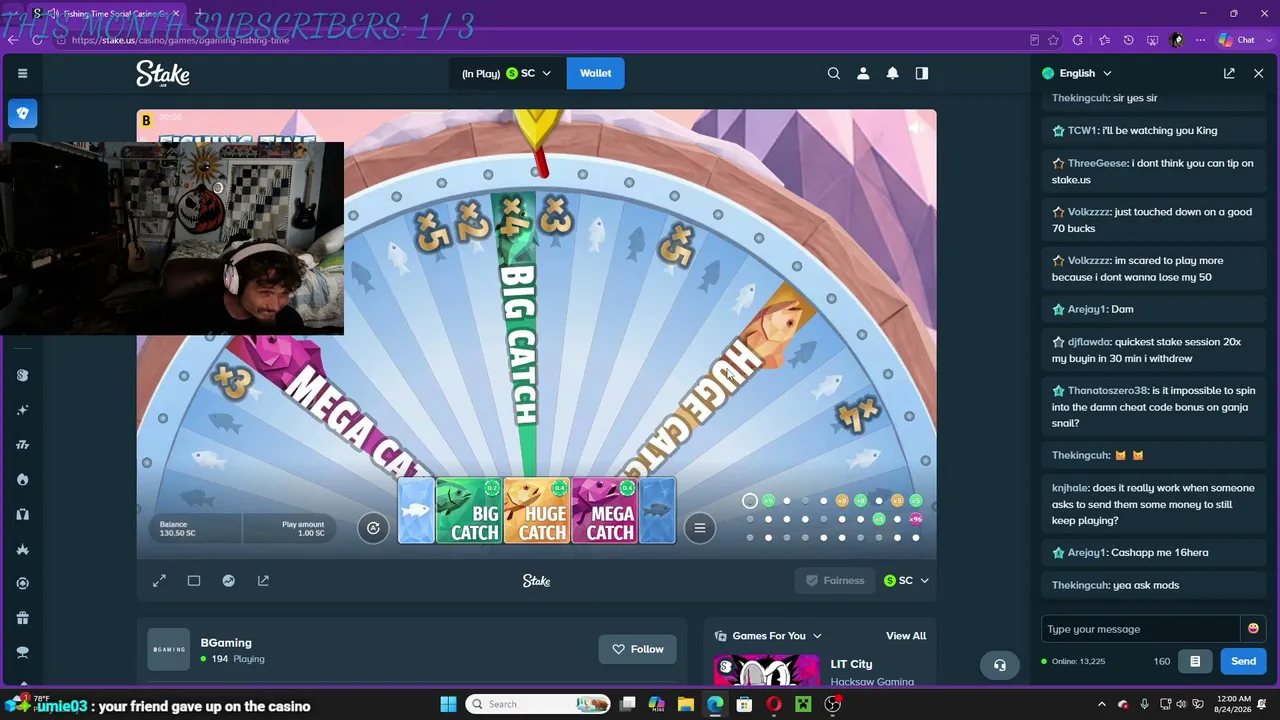Viewport: 1280px width, 720px height.
Task: Open the Wallet
Action: (x=595, y=73)
